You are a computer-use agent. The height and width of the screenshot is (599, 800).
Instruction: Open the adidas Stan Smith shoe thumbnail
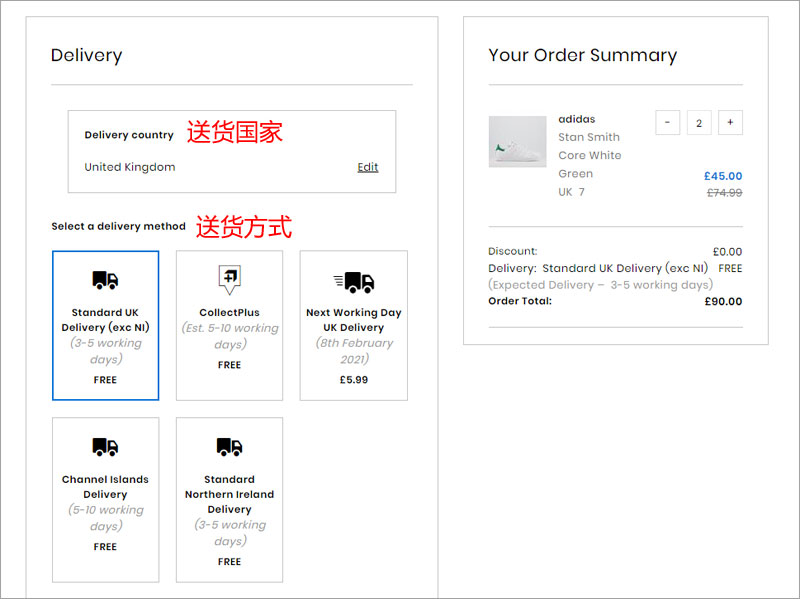tap(517, 141)
